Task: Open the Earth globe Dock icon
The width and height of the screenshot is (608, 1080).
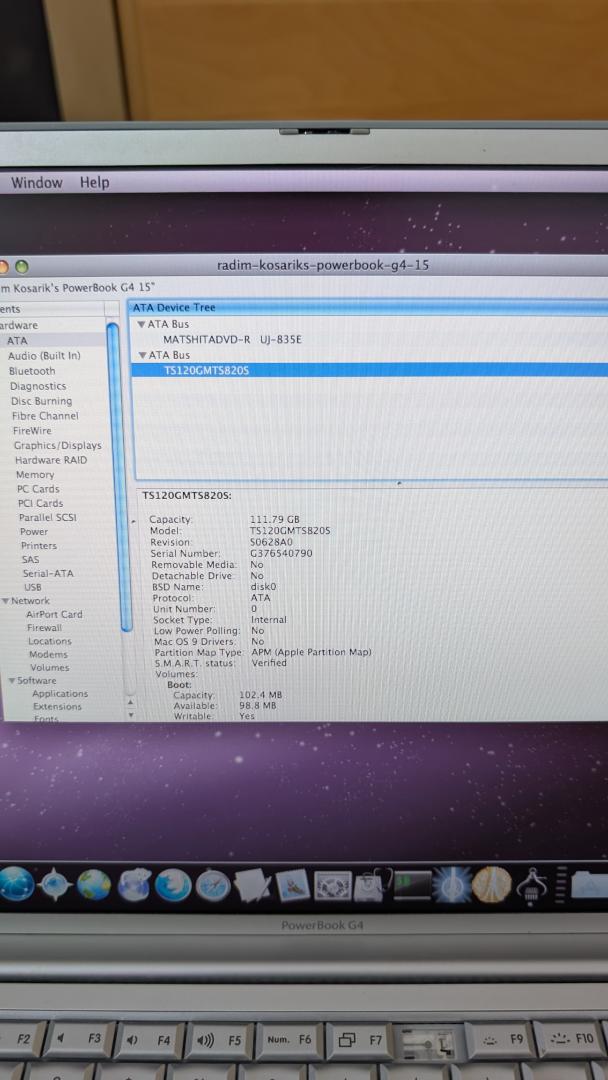Action: pos(95,884)
